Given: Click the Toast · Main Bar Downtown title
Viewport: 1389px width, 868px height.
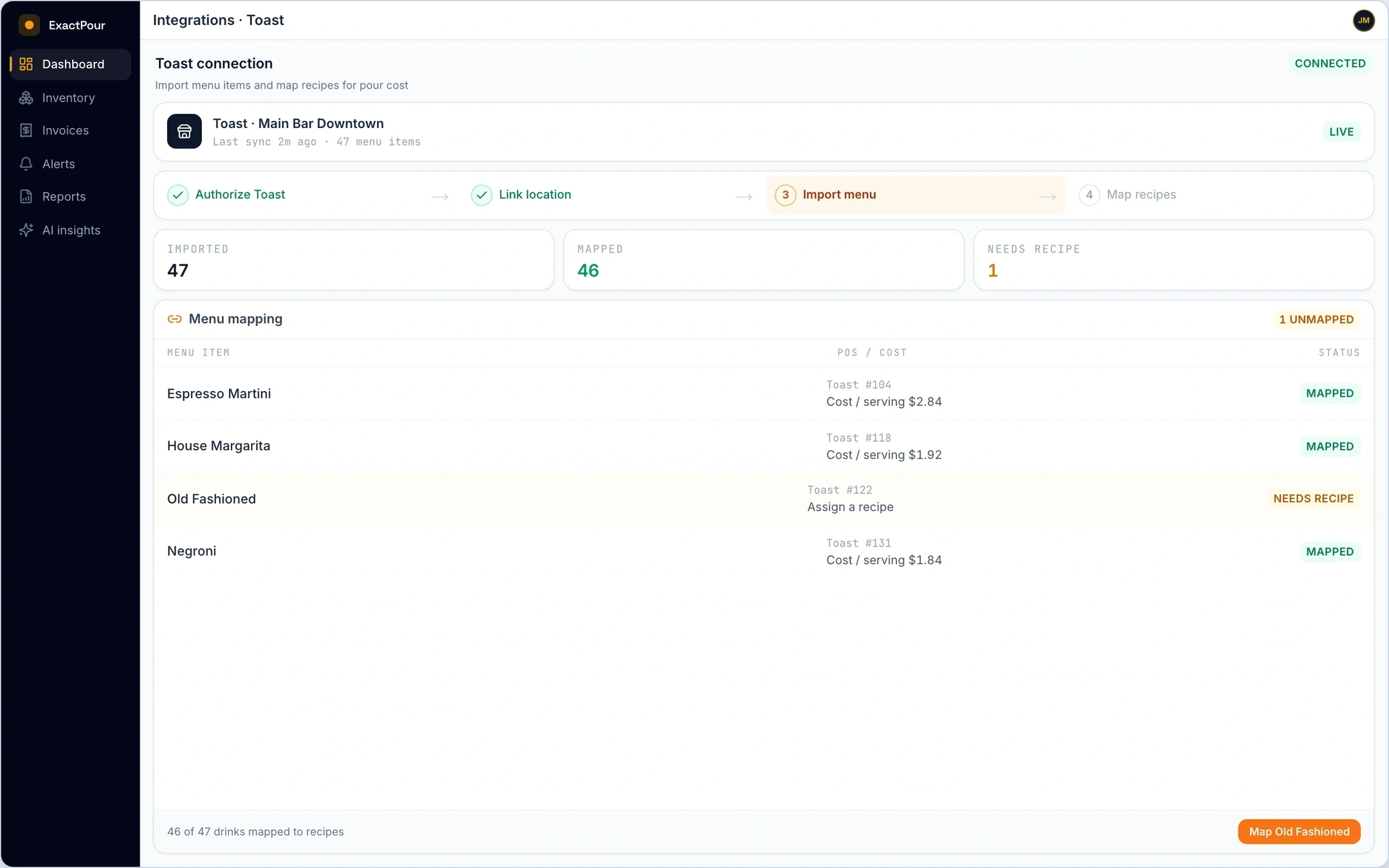Looking at the screenshot, I should (298, 123).
